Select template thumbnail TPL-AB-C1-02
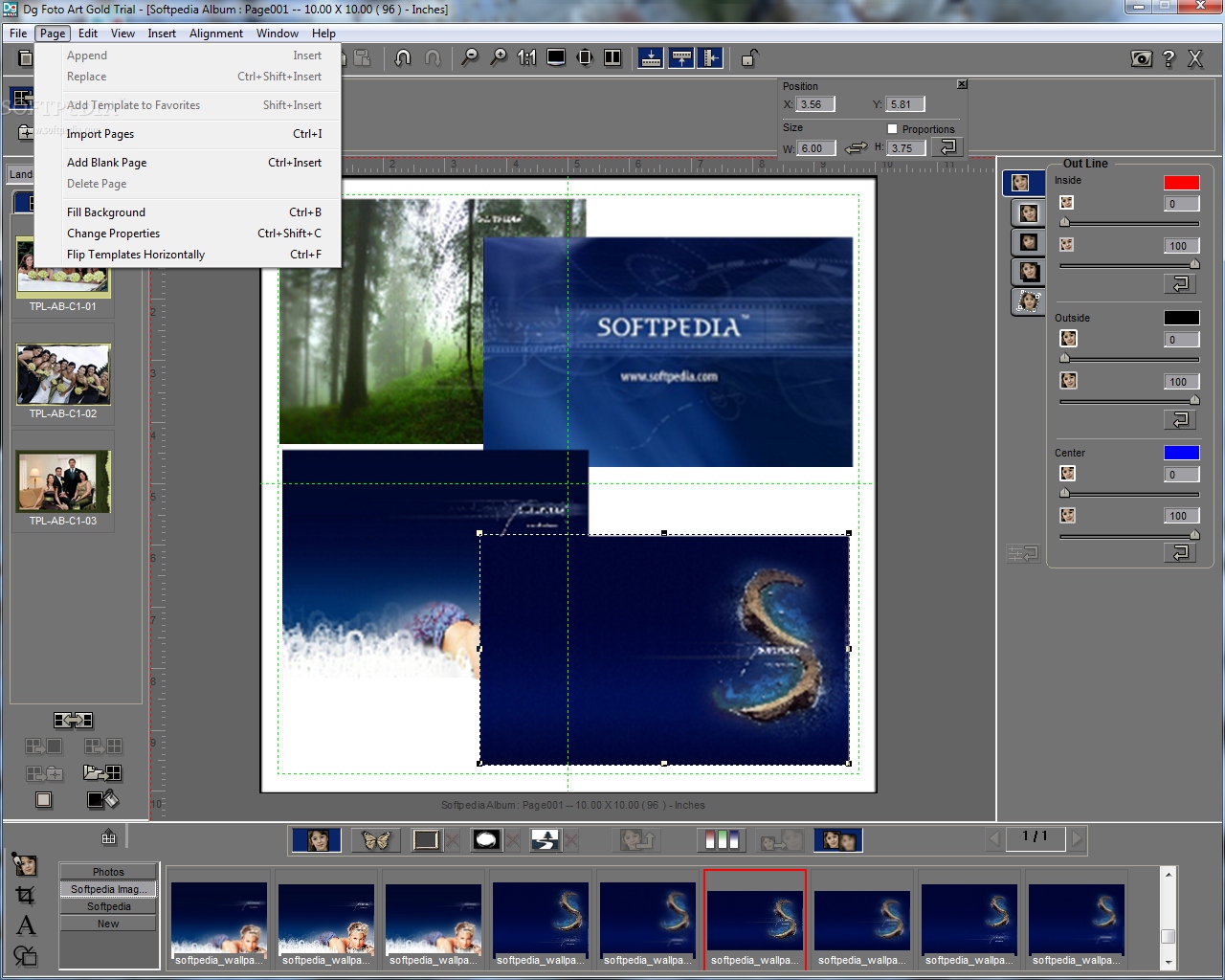 [x=63, y=374]
